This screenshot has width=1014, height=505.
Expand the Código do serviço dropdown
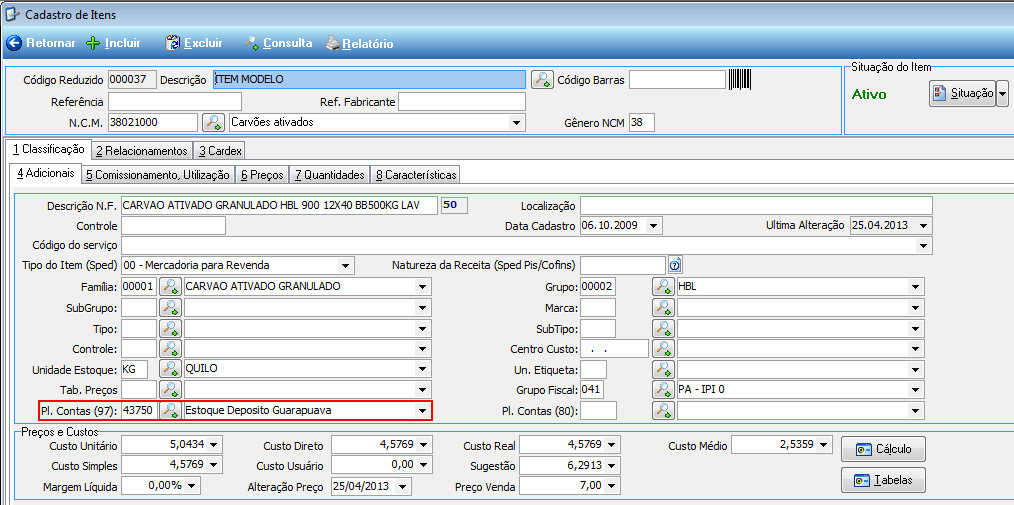(x=924, y=246)
